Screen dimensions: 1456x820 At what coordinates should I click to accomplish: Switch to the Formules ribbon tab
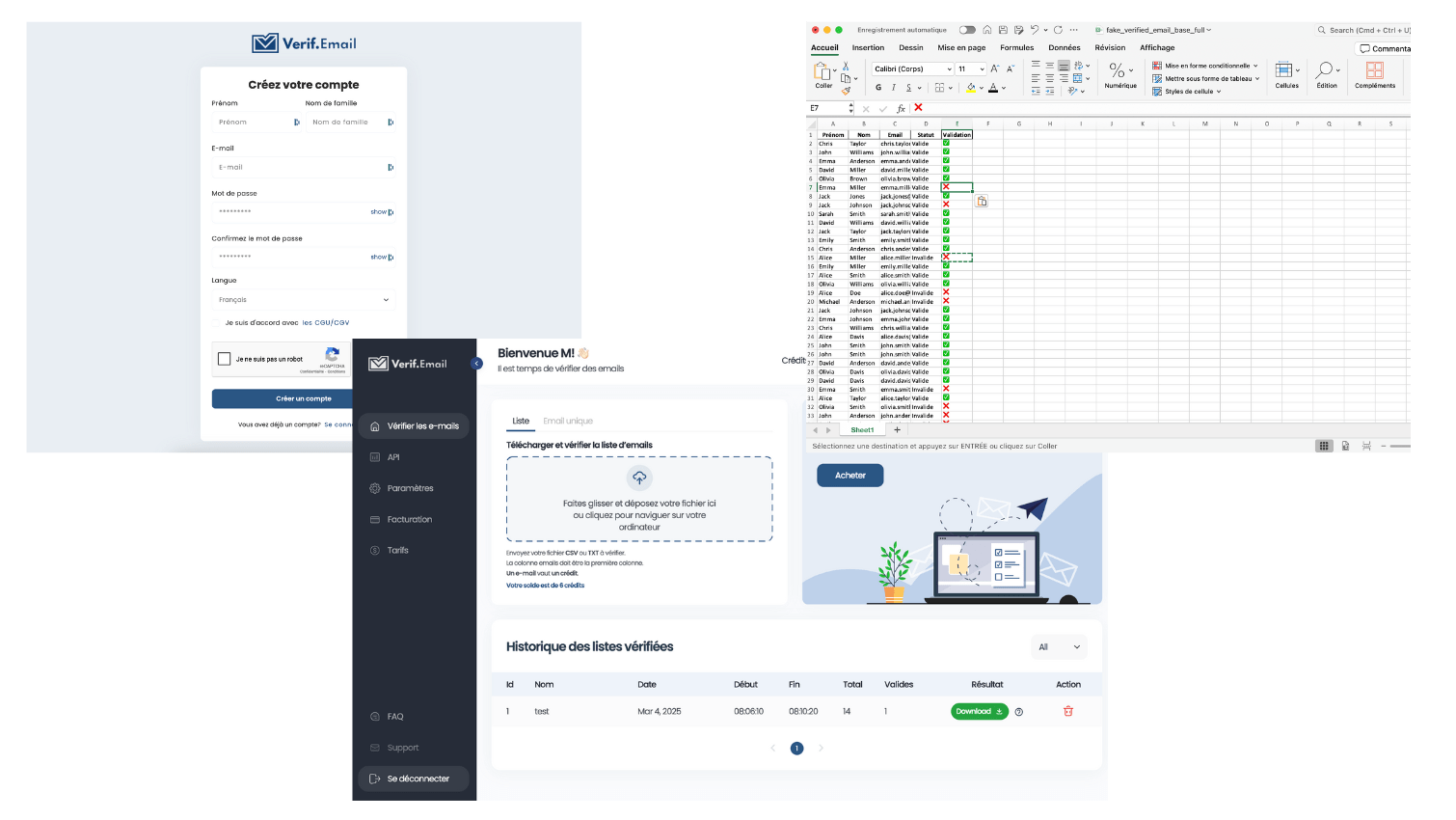(x=1016, y=47)
